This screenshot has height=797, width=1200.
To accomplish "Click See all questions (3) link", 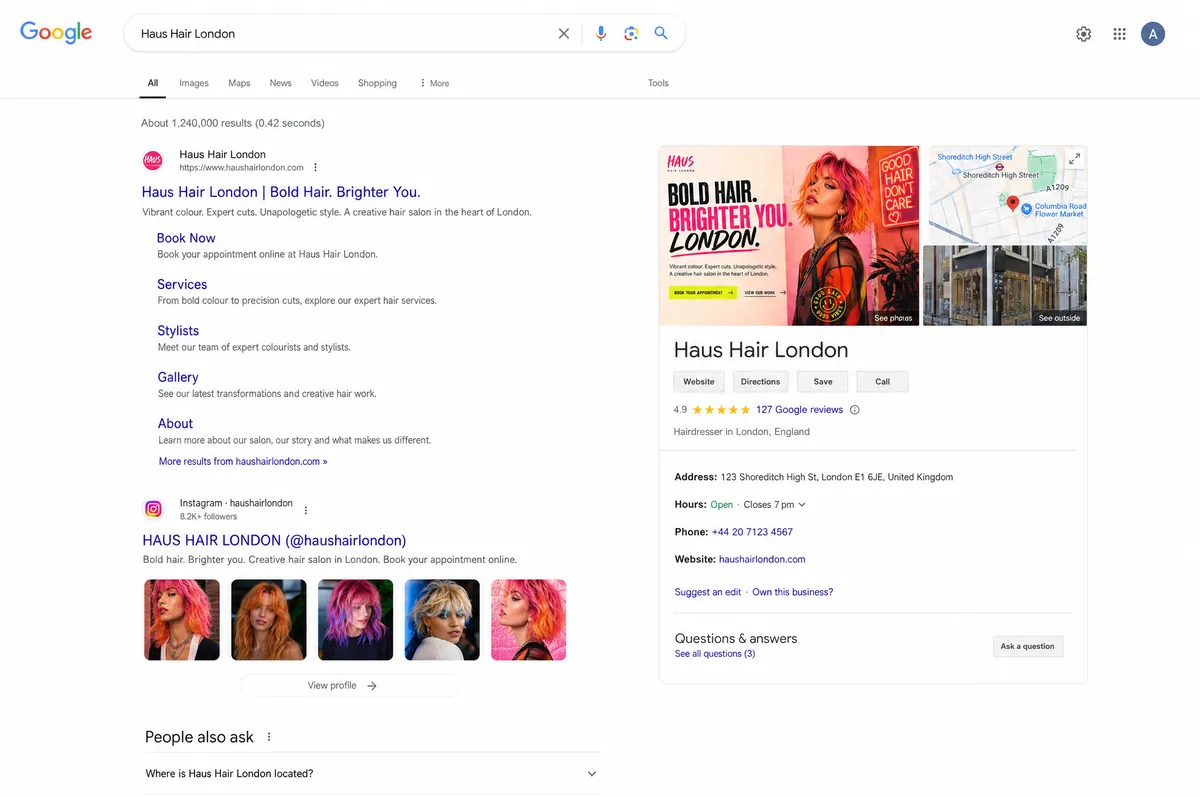I will 715,654.
